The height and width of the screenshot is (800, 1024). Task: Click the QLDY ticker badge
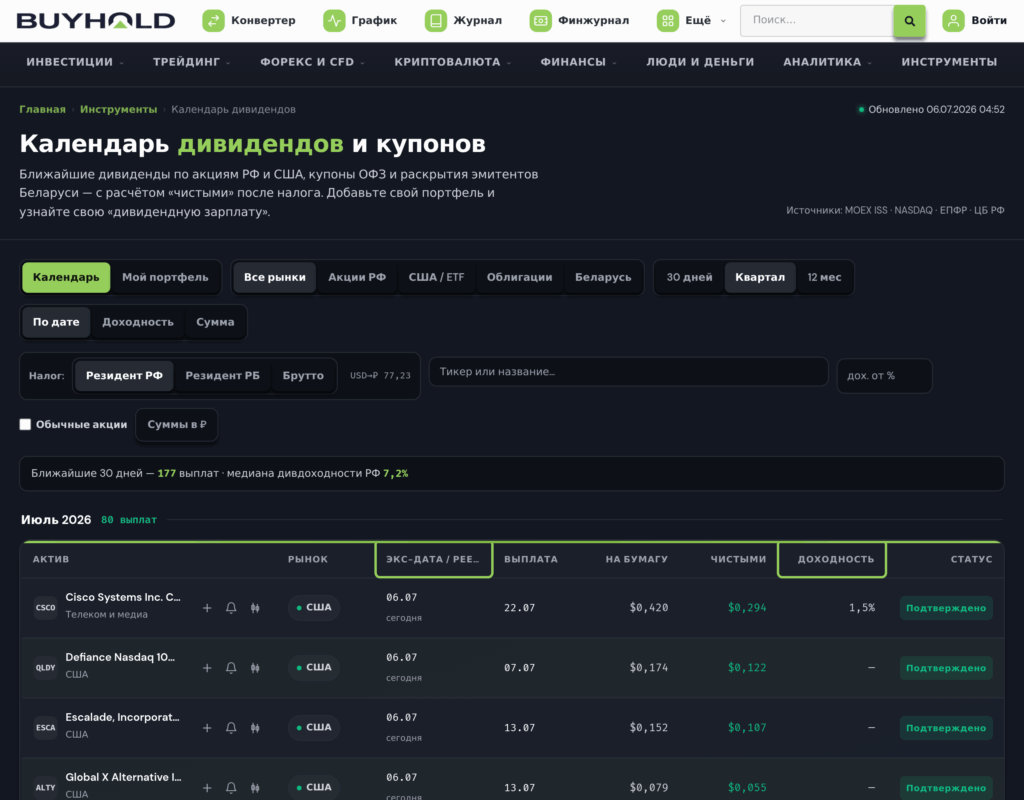click(x=46, y=668)
